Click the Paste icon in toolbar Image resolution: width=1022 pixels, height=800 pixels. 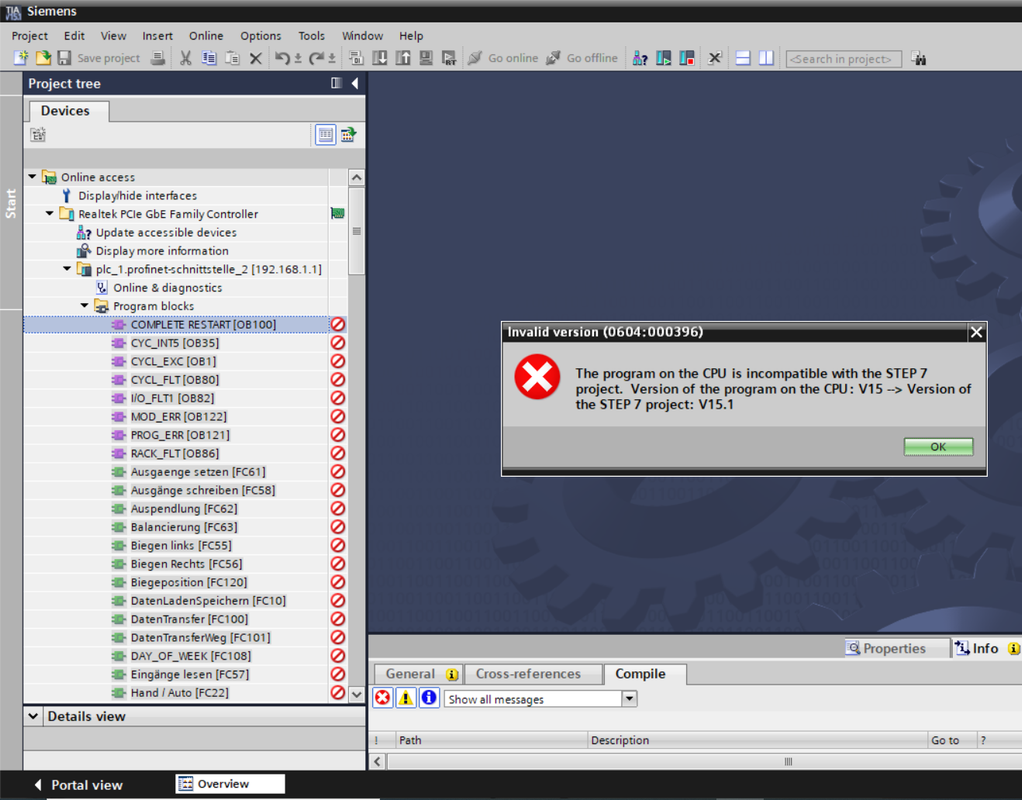[232, 58]
